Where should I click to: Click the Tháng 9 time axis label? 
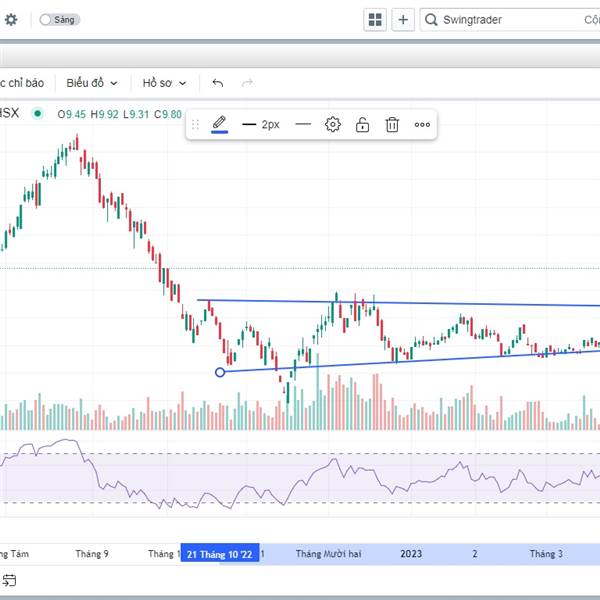[x=92, y=554]
